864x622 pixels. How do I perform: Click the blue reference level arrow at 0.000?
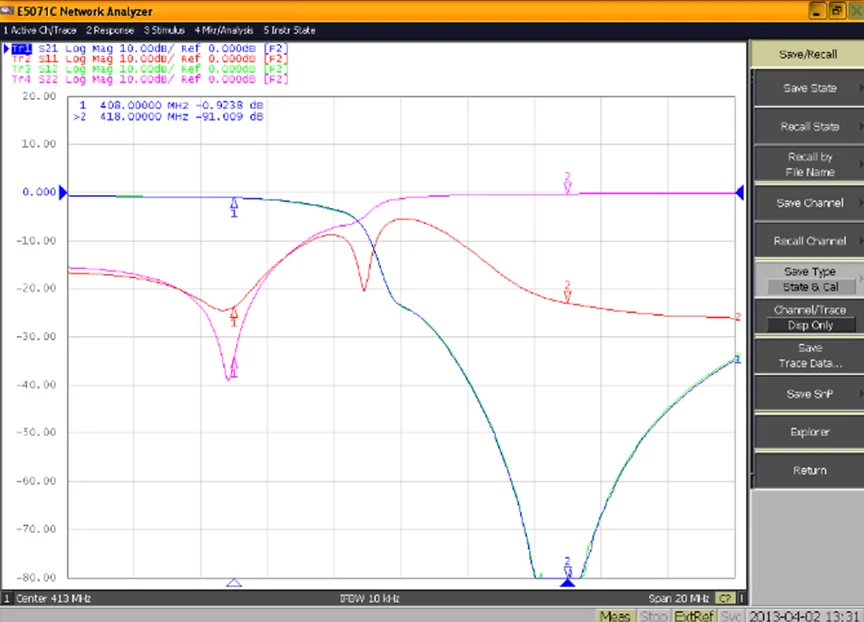click(x=62, y=192)
